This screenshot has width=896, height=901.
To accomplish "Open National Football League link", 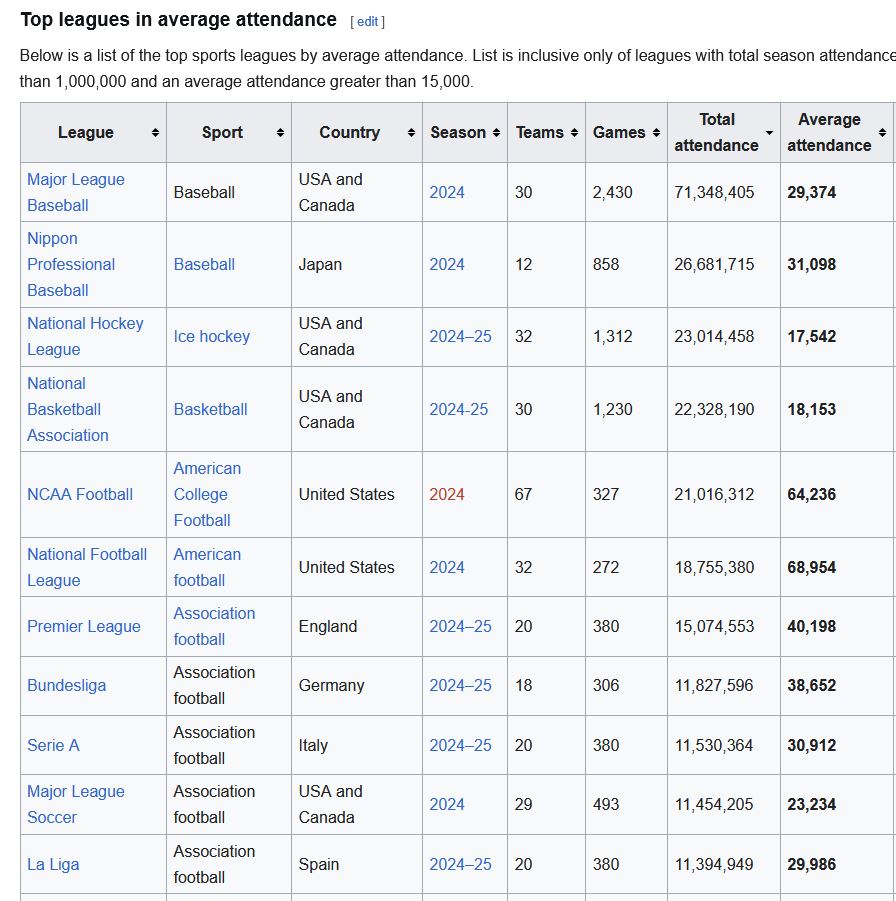I will point(87,567).
